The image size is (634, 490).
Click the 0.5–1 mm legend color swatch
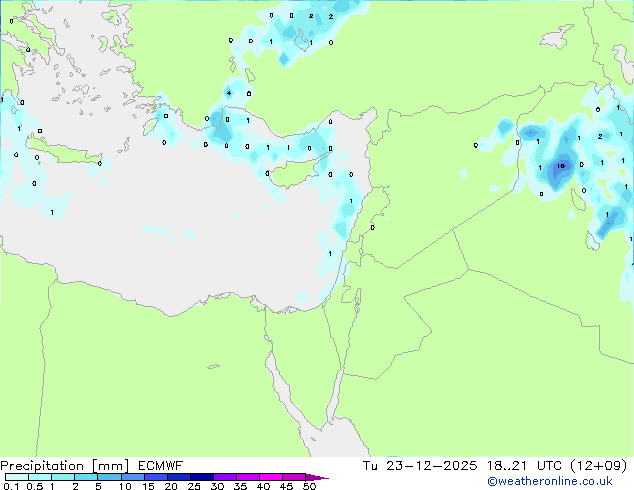40,477
